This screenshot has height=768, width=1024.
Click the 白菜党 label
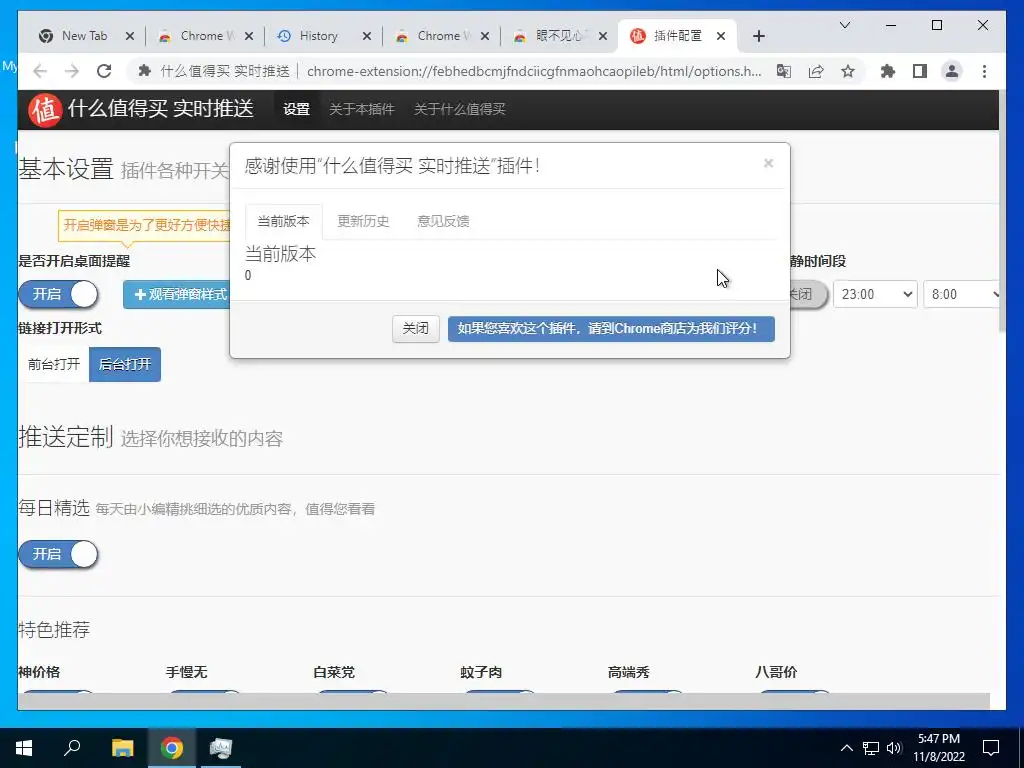click(x=334, y=672)
